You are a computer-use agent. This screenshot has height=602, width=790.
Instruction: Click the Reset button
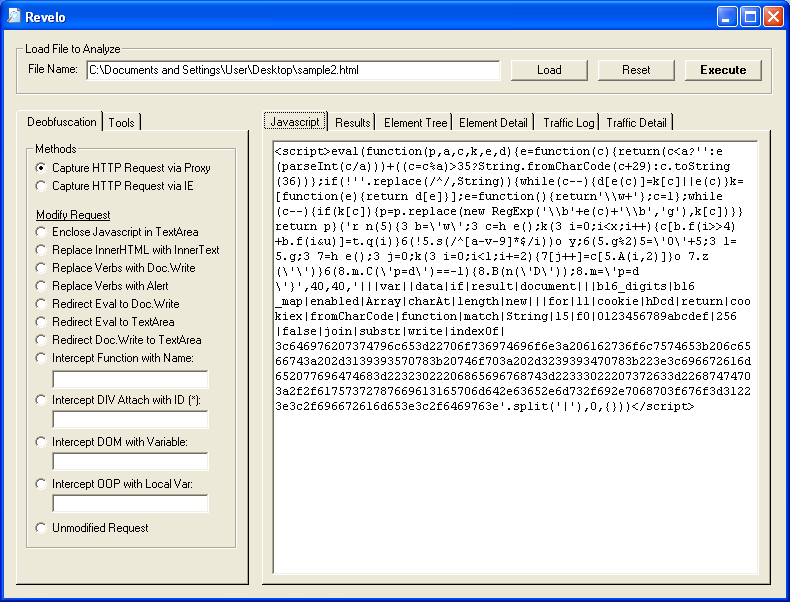point(636,70)
